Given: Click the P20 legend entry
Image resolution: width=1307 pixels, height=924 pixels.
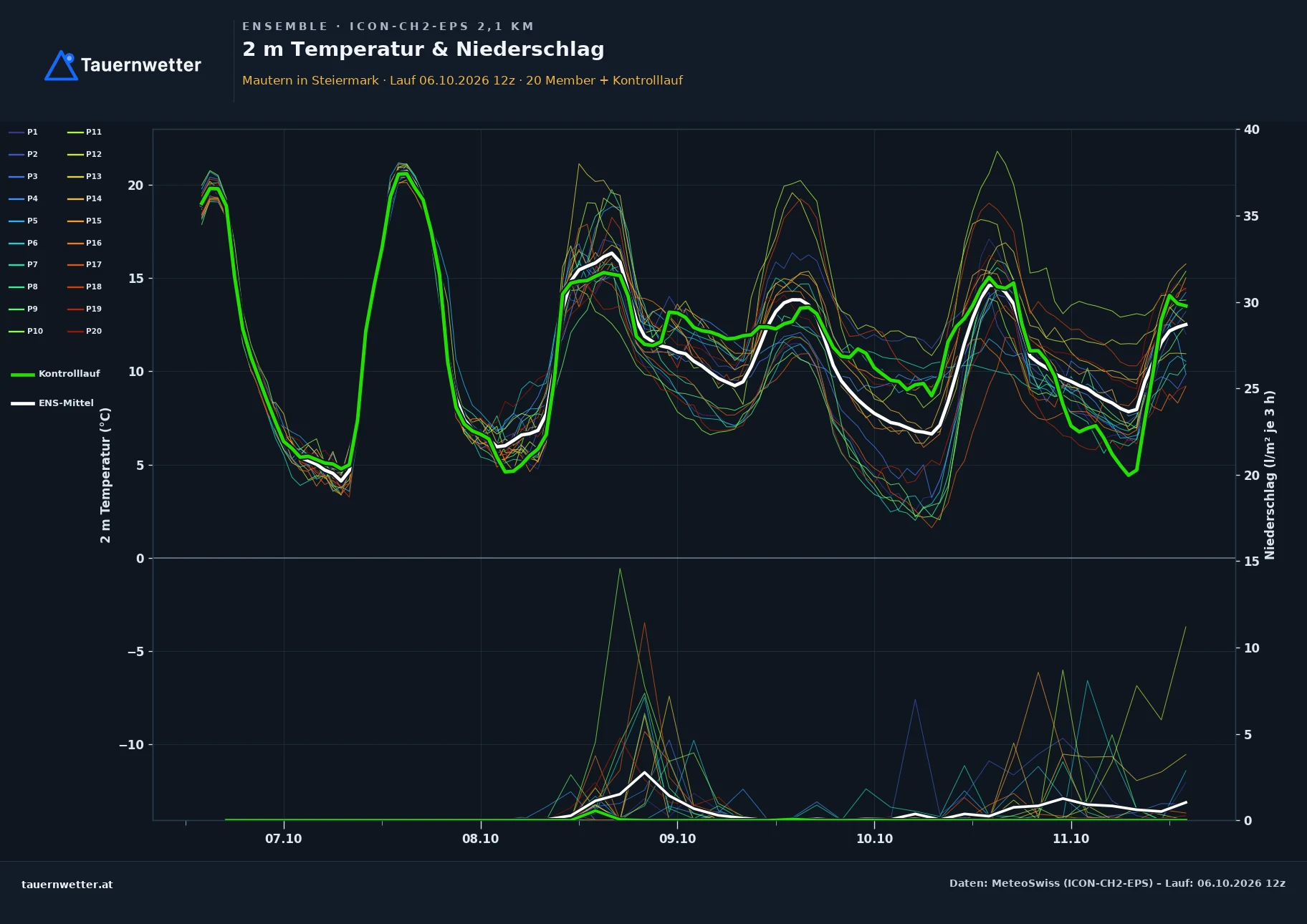Looking at the screenshot, I should coord(85,331).
